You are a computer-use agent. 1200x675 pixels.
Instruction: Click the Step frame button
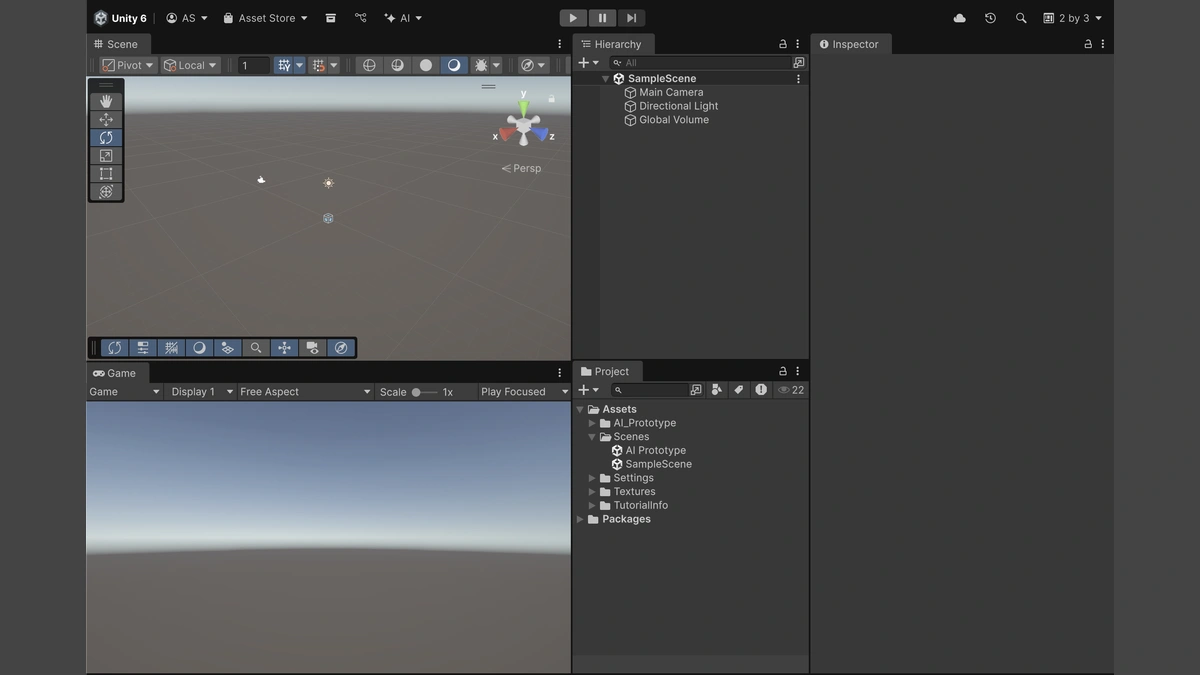631,18
